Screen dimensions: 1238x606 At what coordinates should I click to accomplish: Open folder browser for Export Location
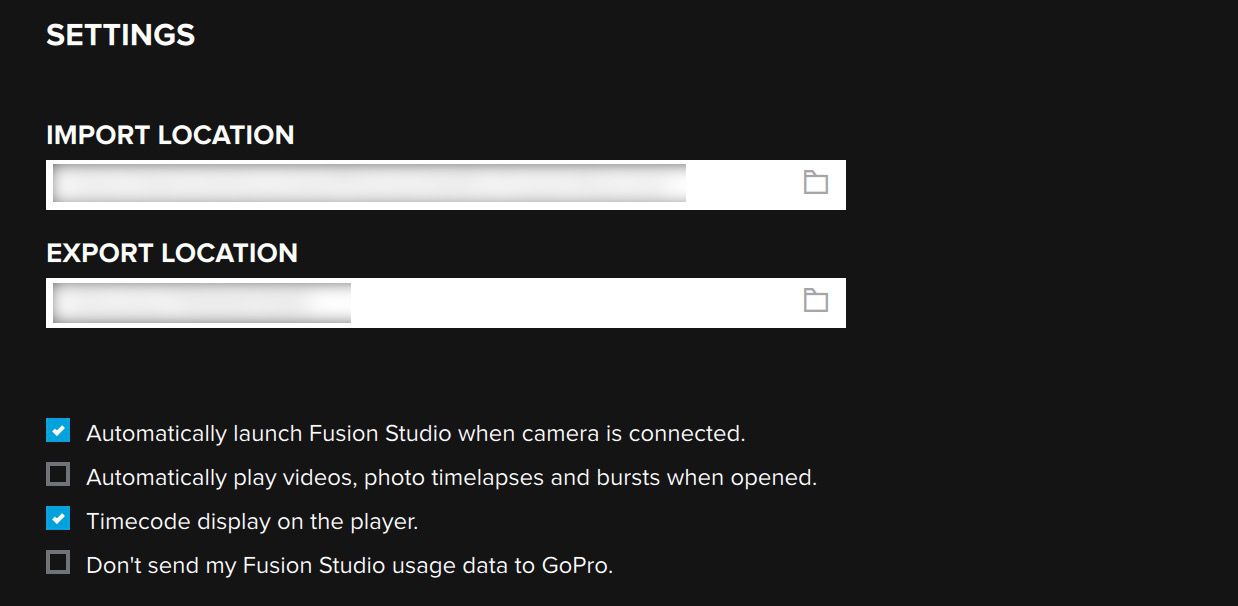pyautogui.click(x=816, y=301)
